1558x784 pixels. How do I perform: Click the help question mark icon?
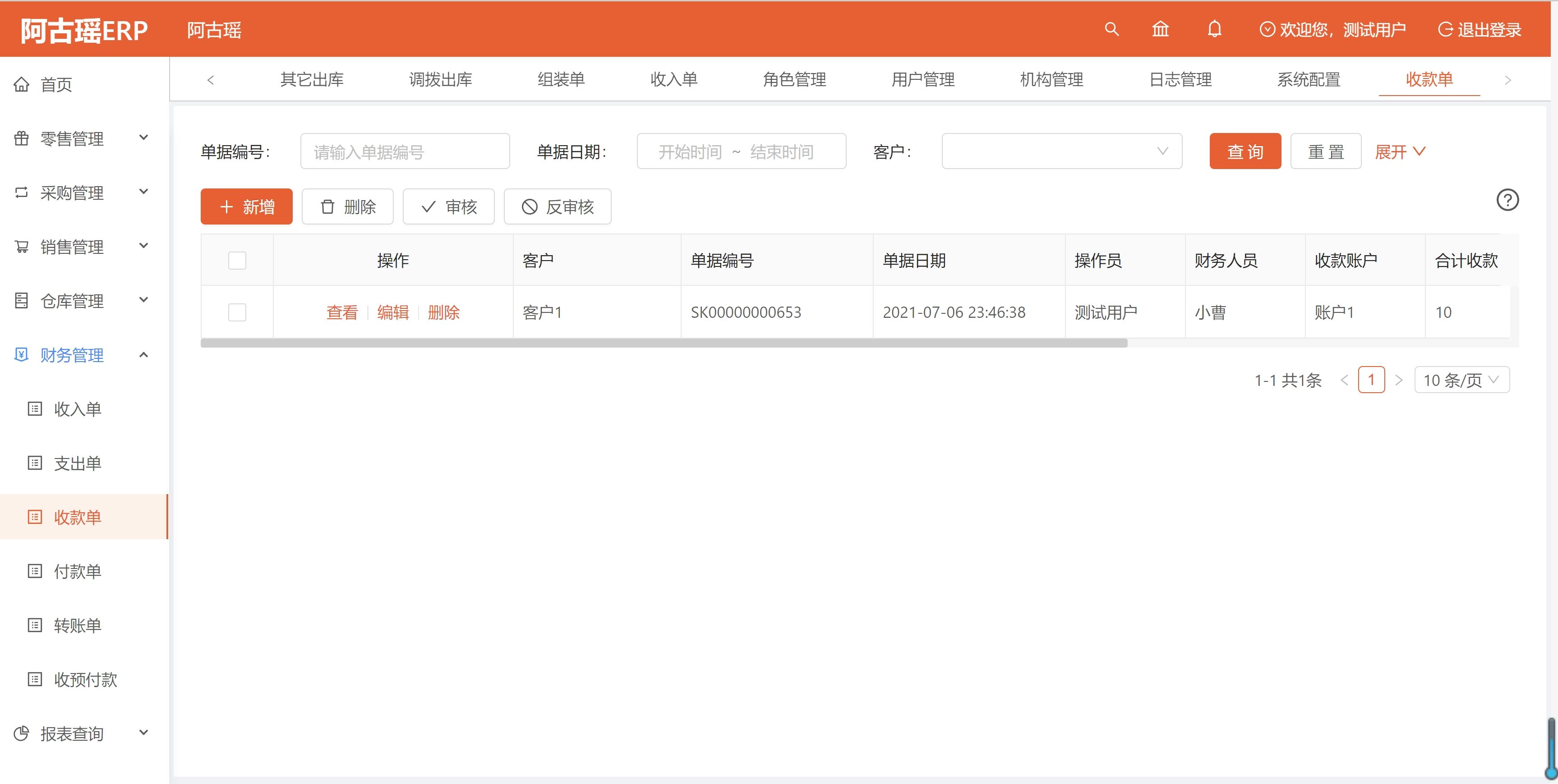[x=1507, y=200]
